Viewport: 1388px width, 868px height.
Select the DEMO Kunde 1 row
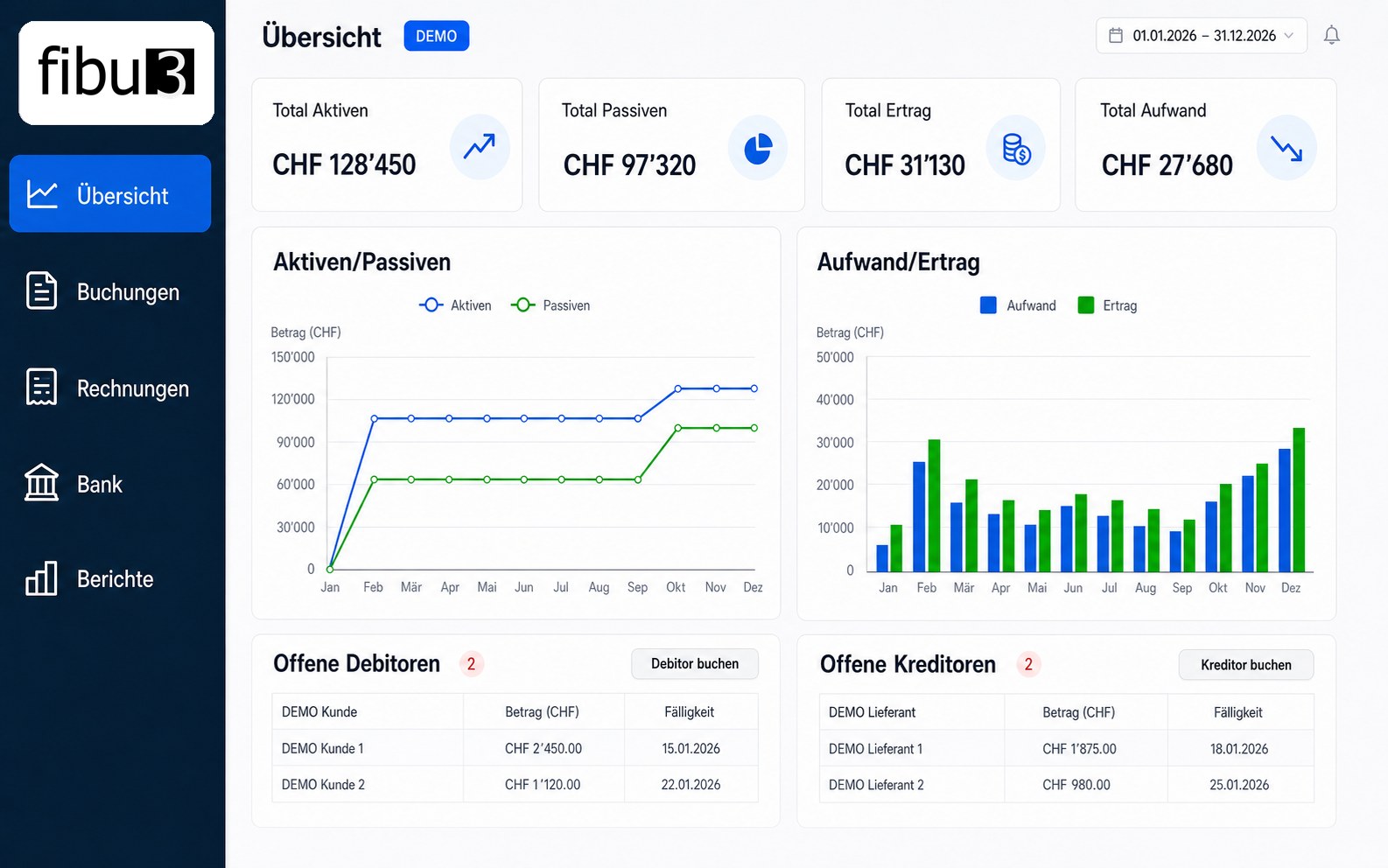pyautogui.click(x=515, y=749)
